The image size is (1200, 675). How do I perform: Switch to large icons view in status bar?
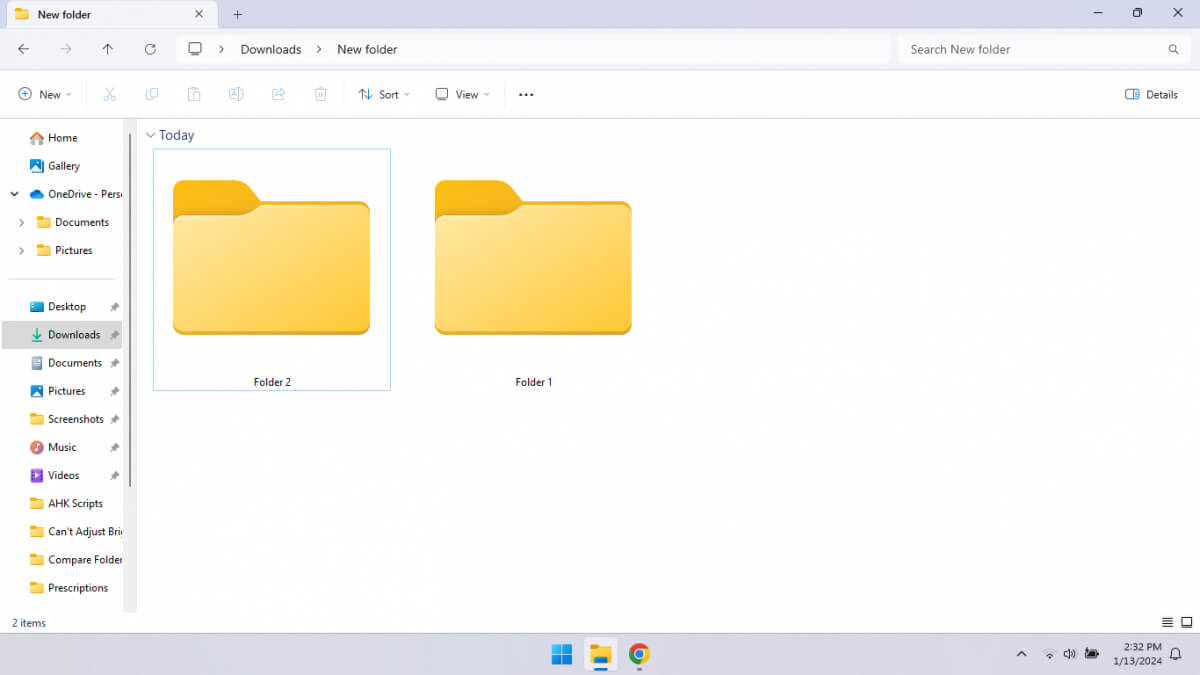click(x=1187, y=623)
